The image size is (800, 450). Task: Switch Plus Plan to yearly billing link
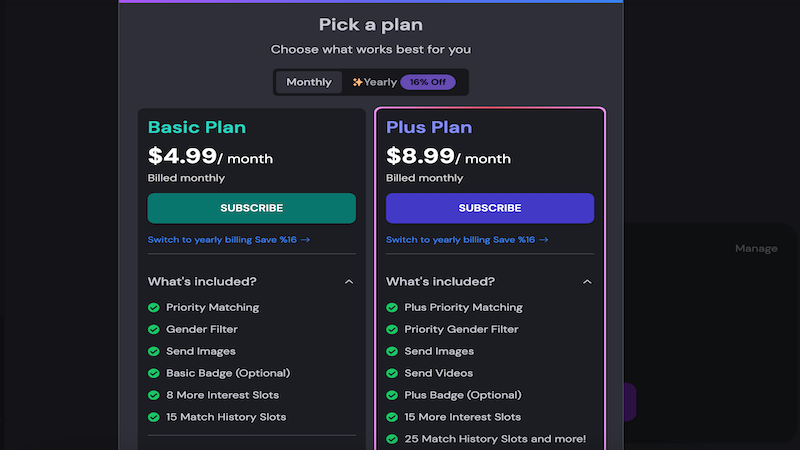(467, 240)
